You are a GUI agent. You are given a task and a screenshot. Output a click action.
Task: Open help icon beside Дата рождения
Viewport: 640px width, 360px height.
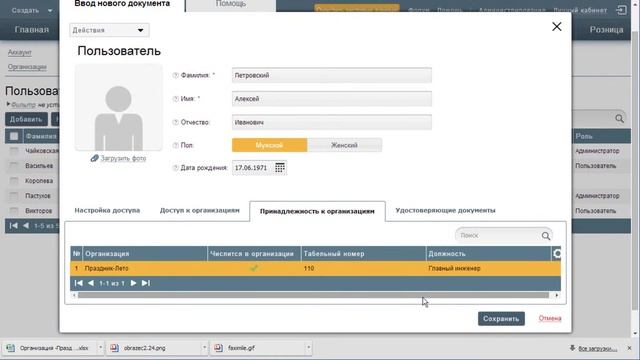(x=176, y=168)
